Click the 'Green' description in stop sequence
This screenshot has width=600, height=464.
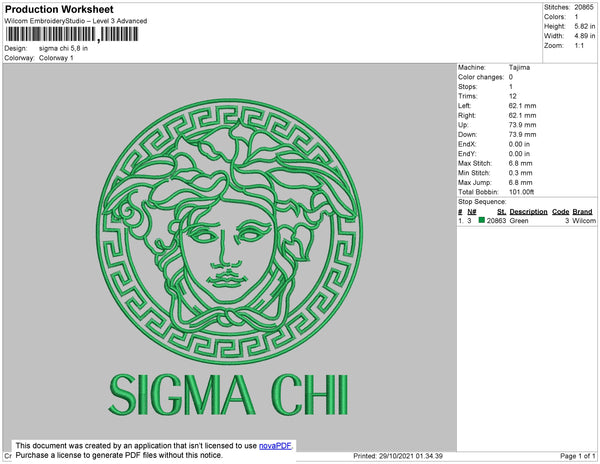point(519,221)
